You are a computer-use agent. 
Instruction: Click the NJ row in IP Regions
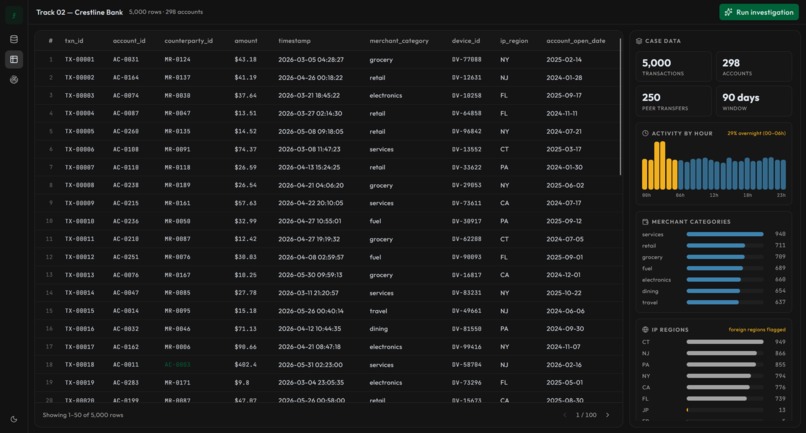pyautogui.click(x=713, y=353)
